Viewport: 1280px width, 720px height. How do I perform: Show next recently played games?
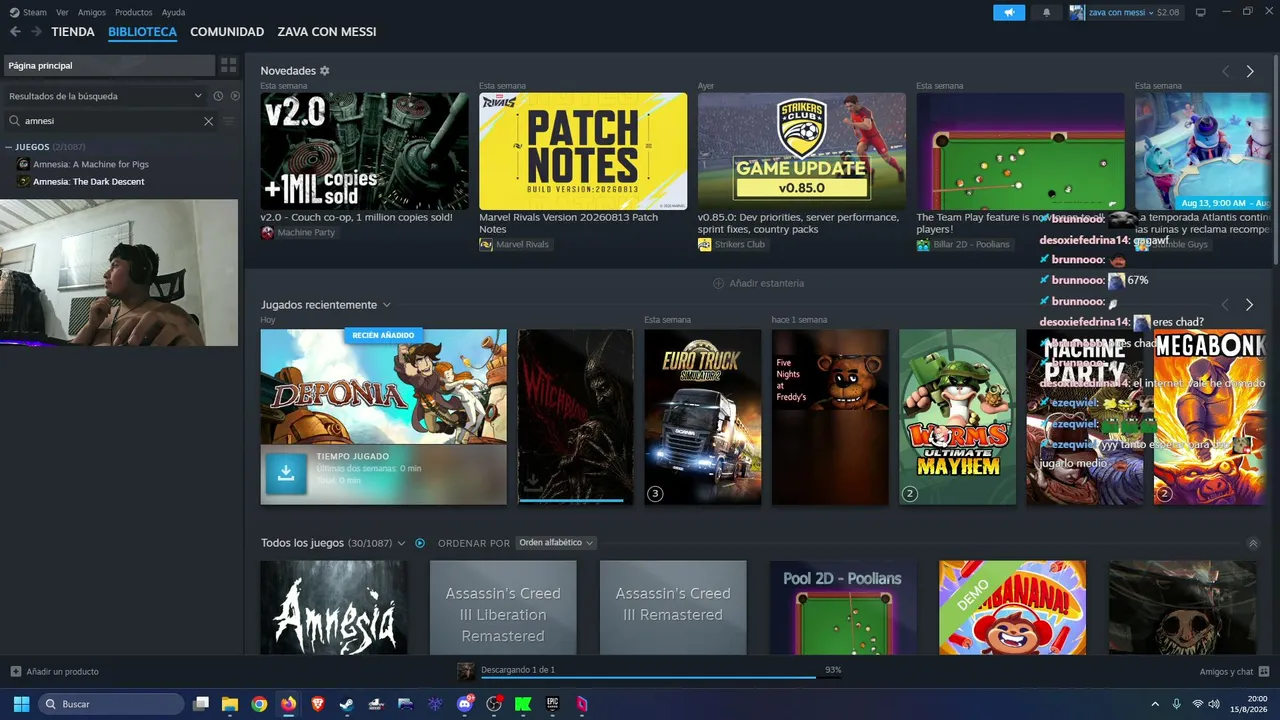1249,304
